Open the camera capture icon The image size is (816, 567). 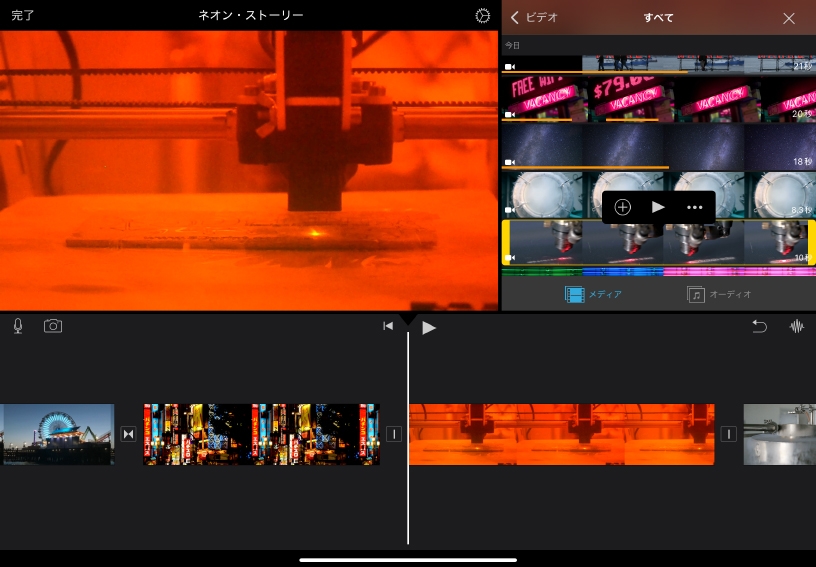pos(53,326)
